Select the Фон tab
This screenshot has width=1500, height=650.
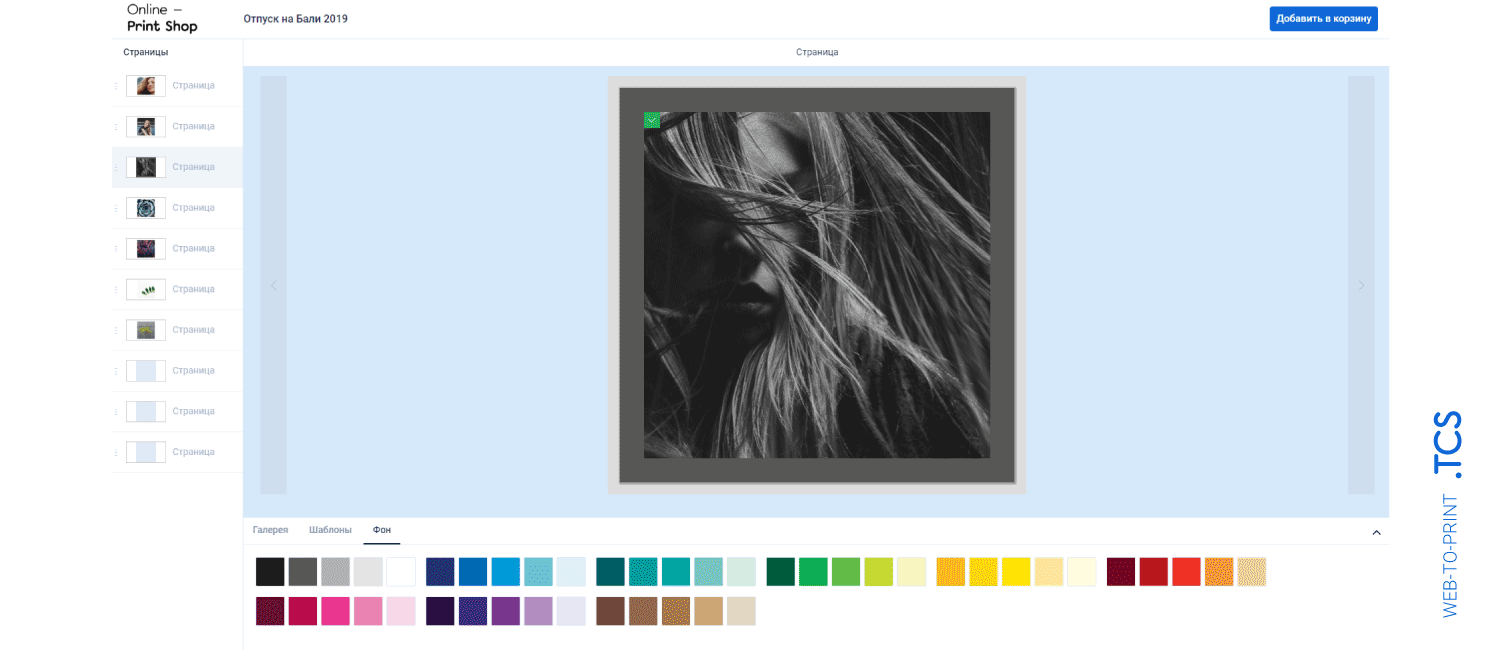pyautogui.click(x=382, y=530)
